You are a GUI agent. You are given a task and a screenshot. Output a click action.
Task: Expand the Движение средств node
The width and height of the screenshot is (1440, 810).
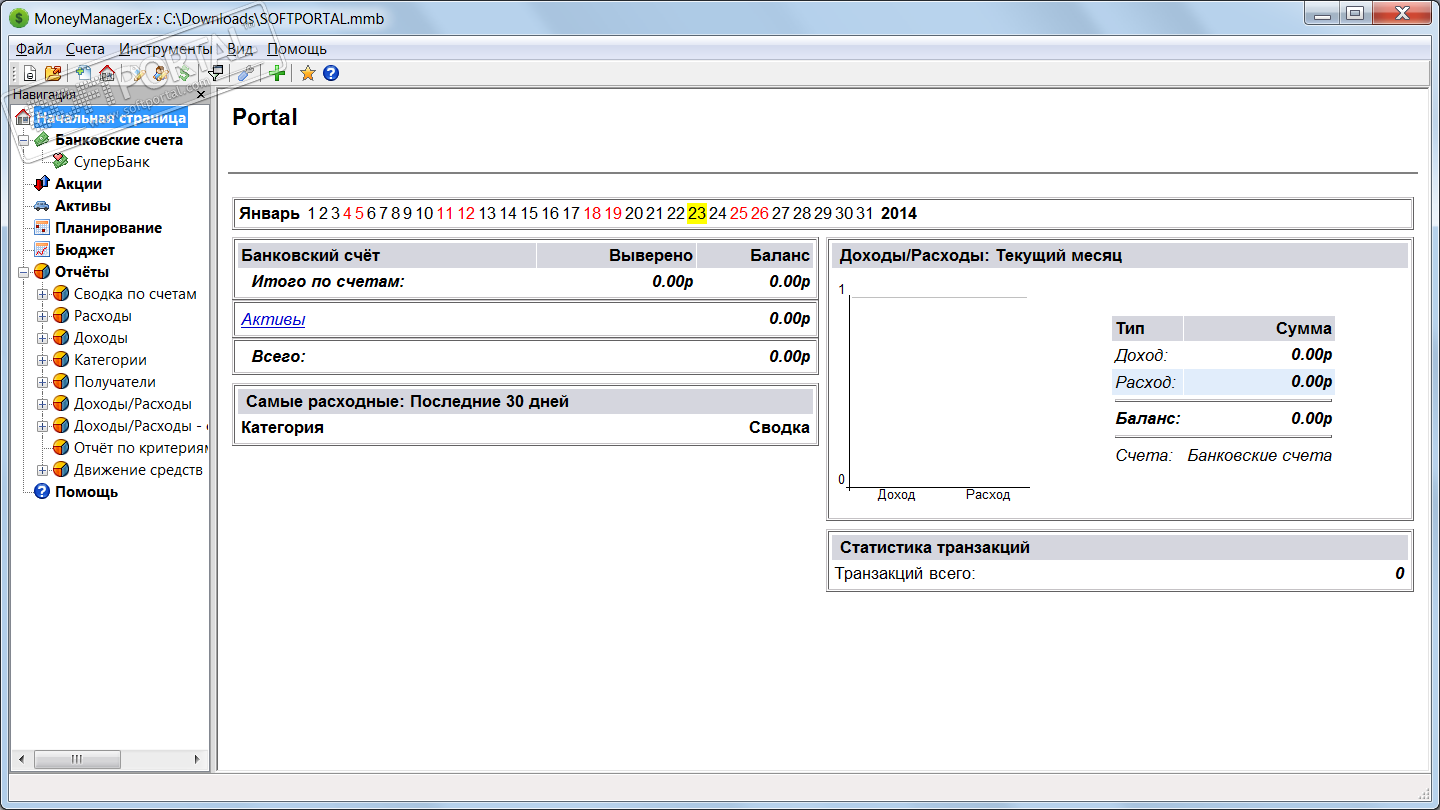click(41, 470)
